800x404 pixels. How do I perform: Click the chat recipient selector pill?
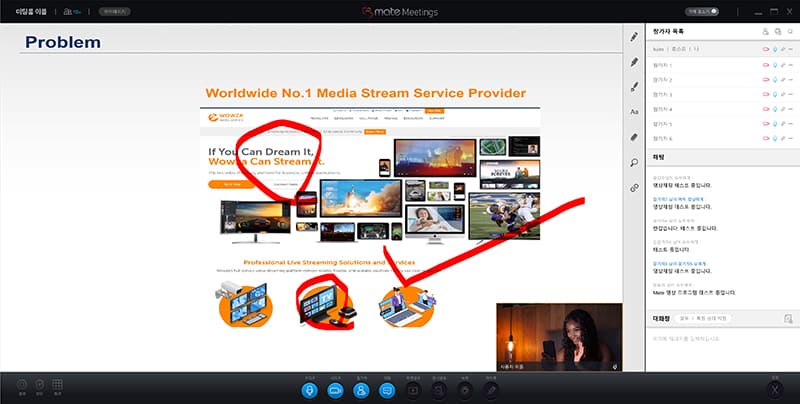(x=703, y=318)
